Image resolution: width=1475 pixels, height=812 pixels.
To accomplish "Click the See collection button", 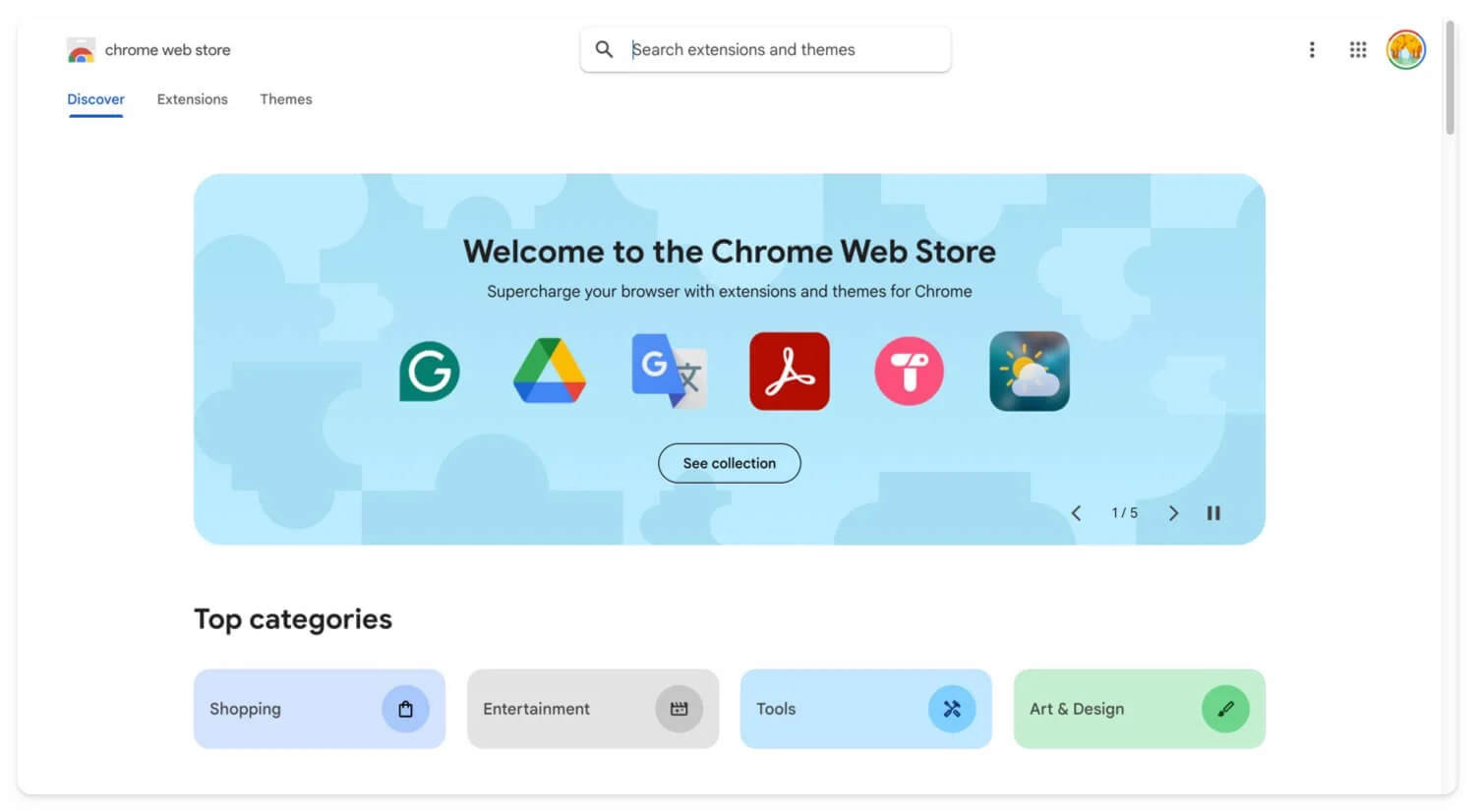I will [x=729, y=463].
